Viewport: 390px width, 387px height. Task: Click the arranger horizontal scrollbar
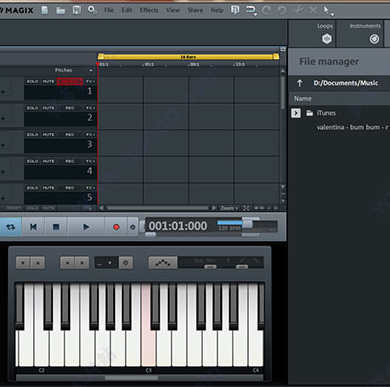(157, 208)
